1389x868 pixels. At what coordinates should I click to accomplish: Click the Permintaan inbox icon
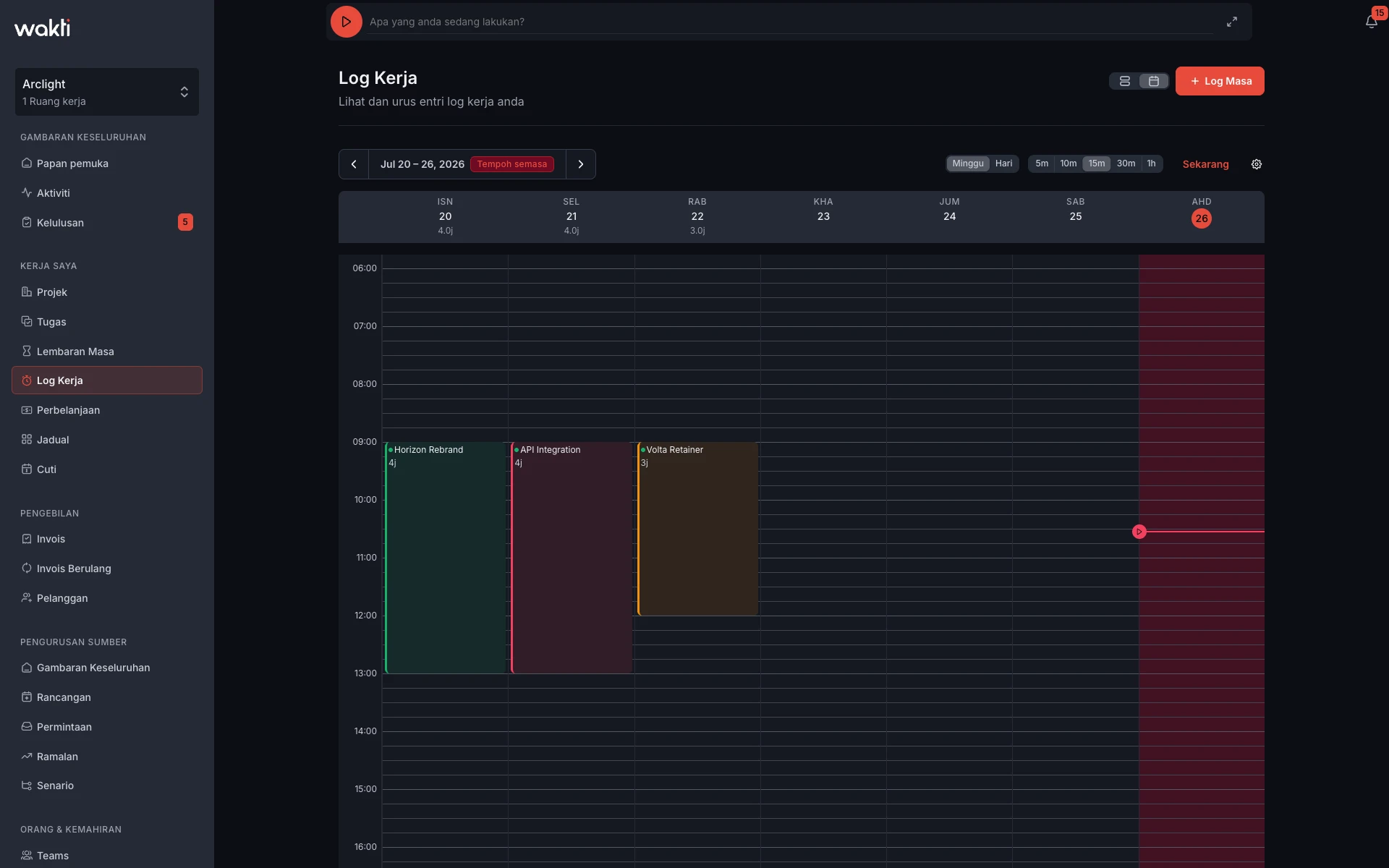coord(27,727)
